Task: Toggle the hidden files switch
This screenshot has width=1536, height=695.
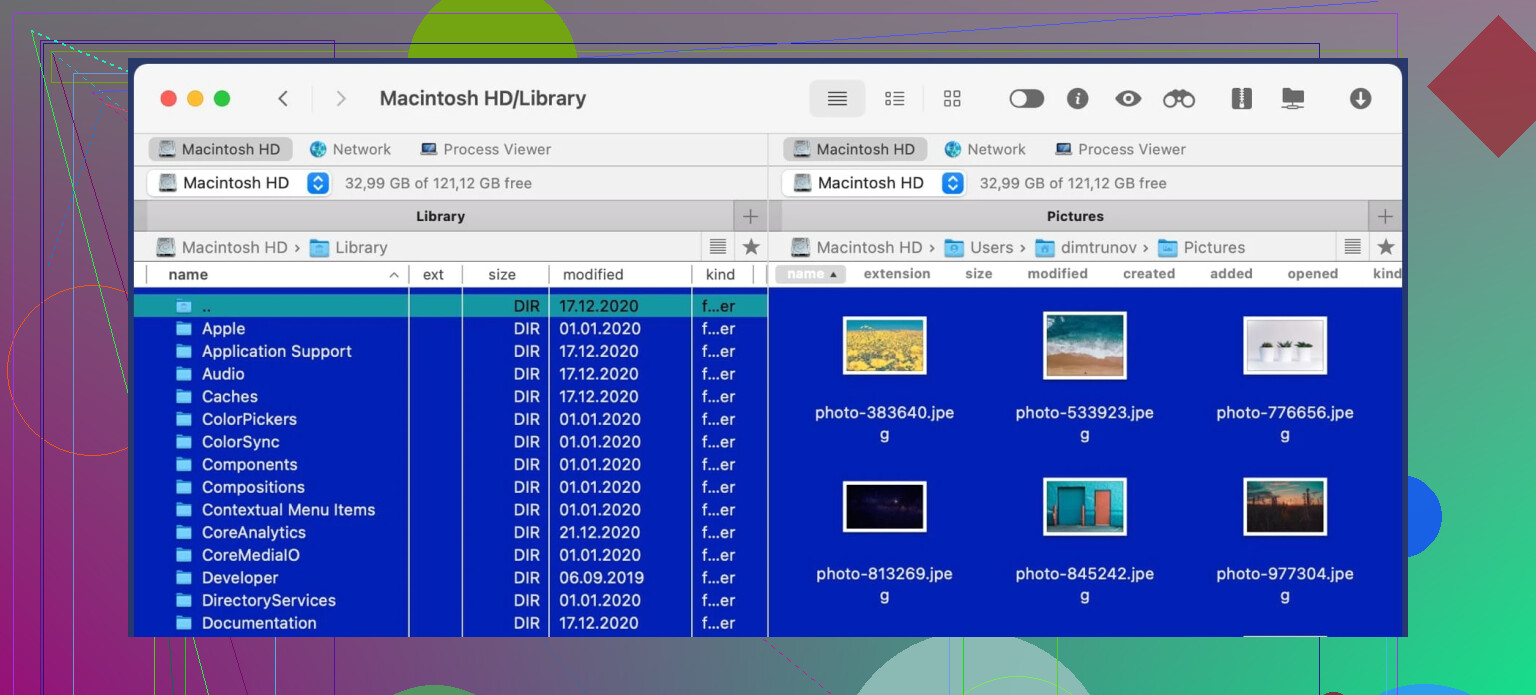Action: (x=1026, y=99)
